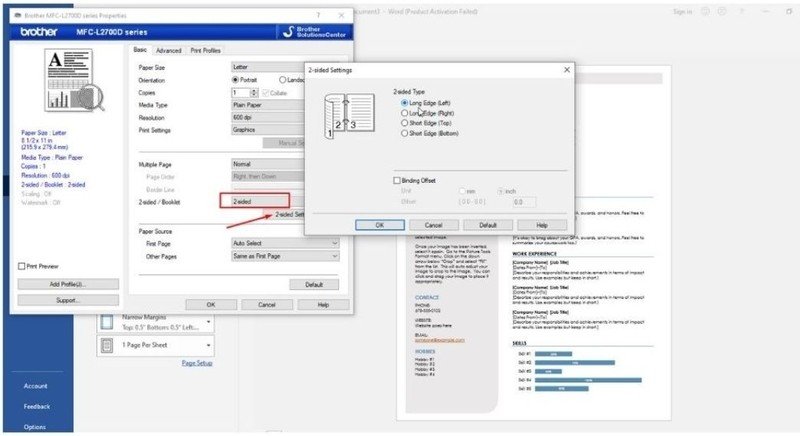
Task: Toggle the Print Preview checkbox
Action: coord(22,266)
